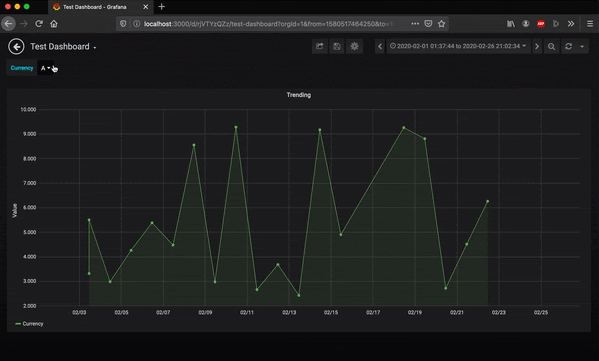
Task: Go to browser home page
Action: coord(54,24)
